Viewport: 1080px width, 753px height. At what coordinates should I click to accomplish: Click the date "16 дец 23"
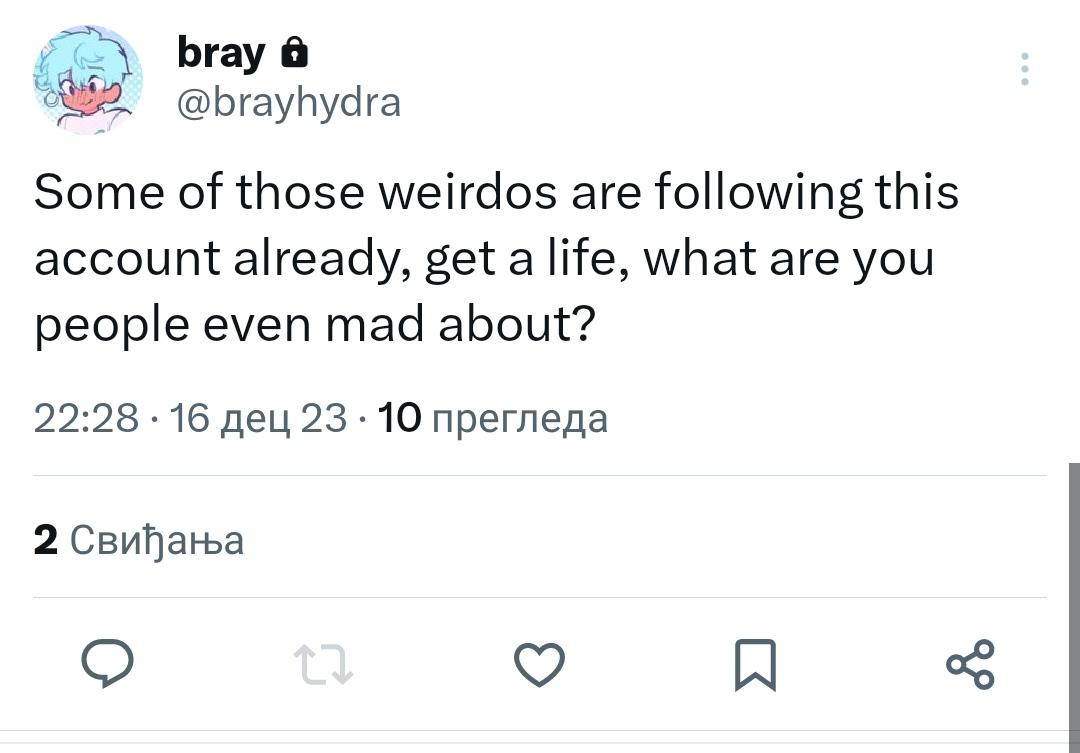click(x=259, y=418)
